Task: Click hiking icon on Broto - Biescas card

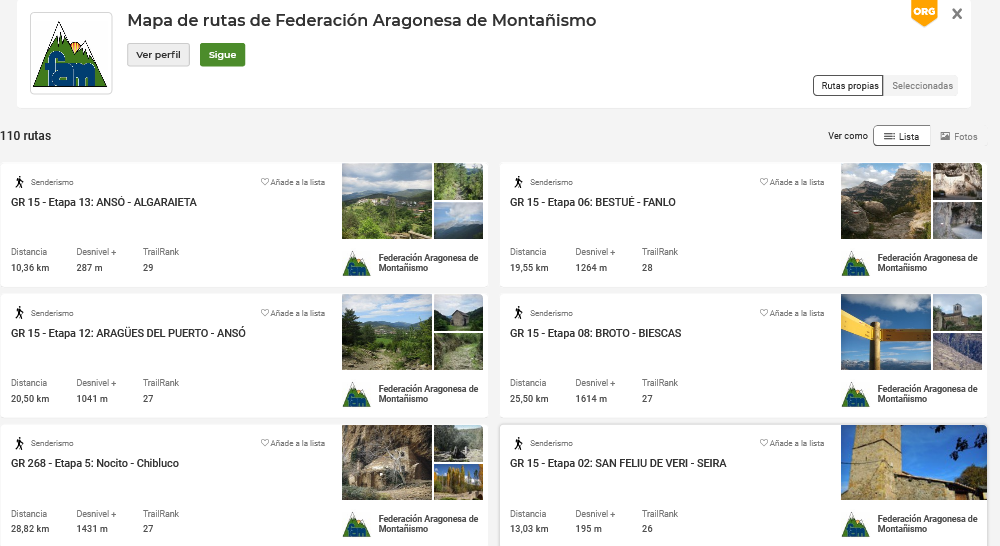Action: [518, 313]
